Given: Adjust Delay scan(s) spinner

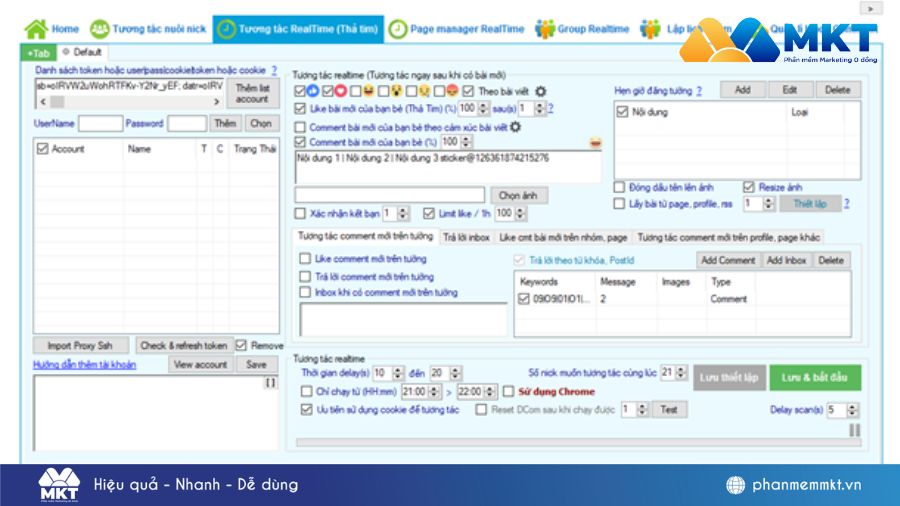Looking at the screenshot, I should 852,410.
